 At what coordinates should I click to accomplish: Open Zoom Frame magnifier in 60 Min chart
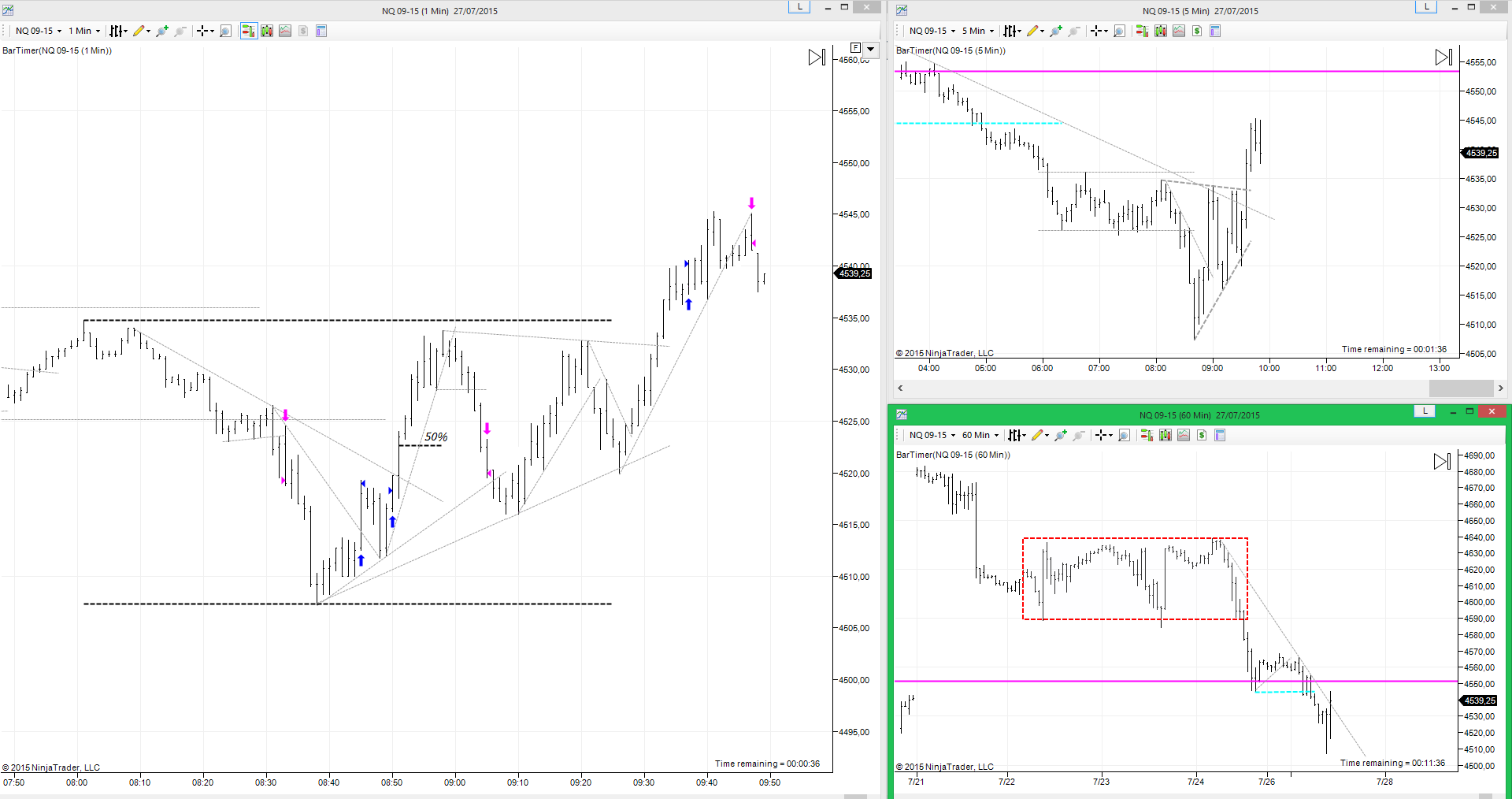[1124, 435]
